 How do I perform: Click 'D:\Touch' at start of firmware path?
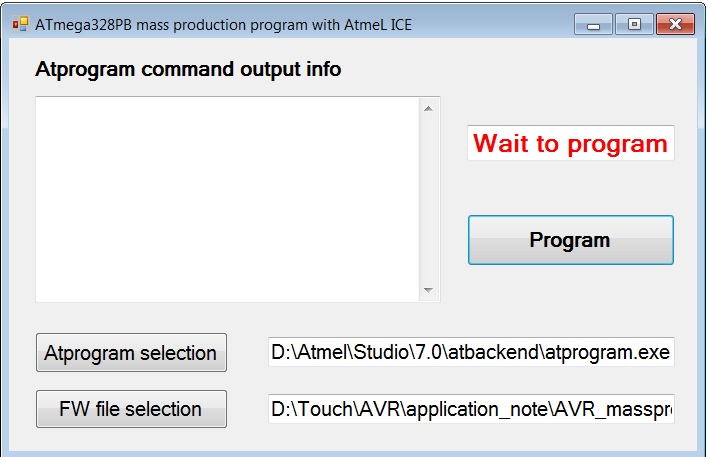pyautogui.click(x=309, y=409)
